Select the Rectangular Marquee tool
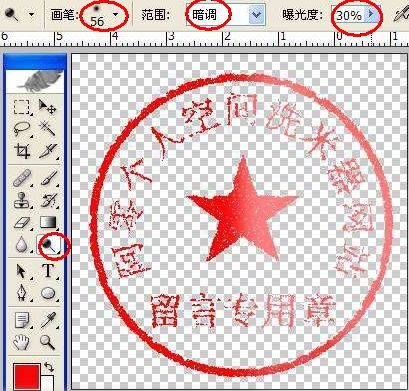Screen dimensions: 409x391 tap(22, 107)
